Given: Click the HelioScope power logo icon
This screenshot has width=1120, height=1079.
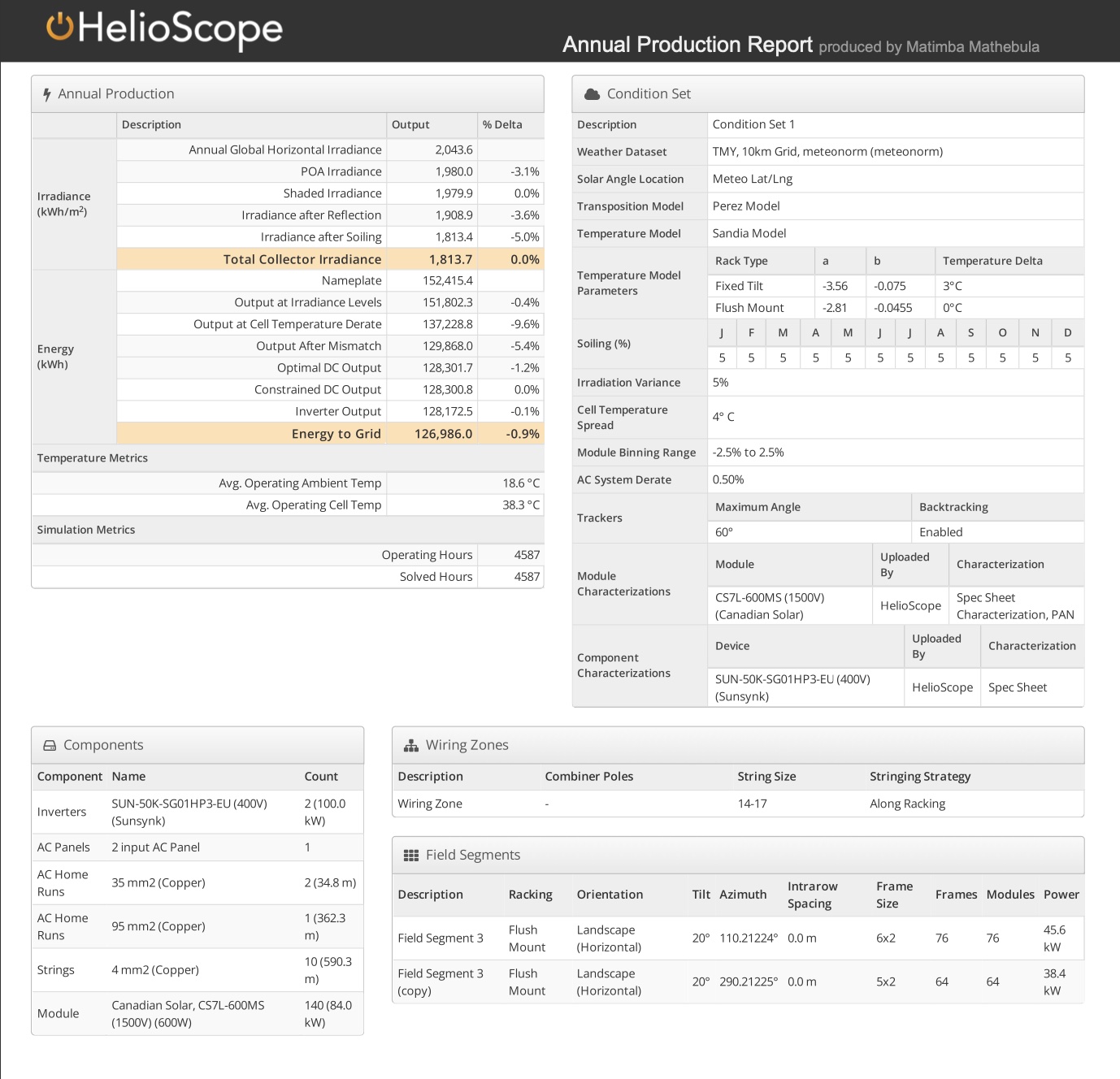Looking at the screenshot, I should coord(60,27).
